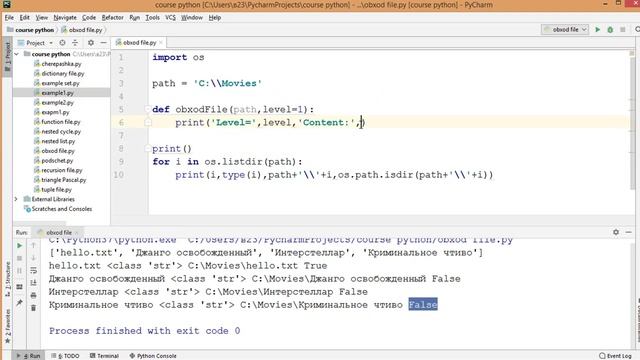This screenshot has width=640, height=360.
Task: Toggle scroll to end in Run console
Action: point(33,282)
